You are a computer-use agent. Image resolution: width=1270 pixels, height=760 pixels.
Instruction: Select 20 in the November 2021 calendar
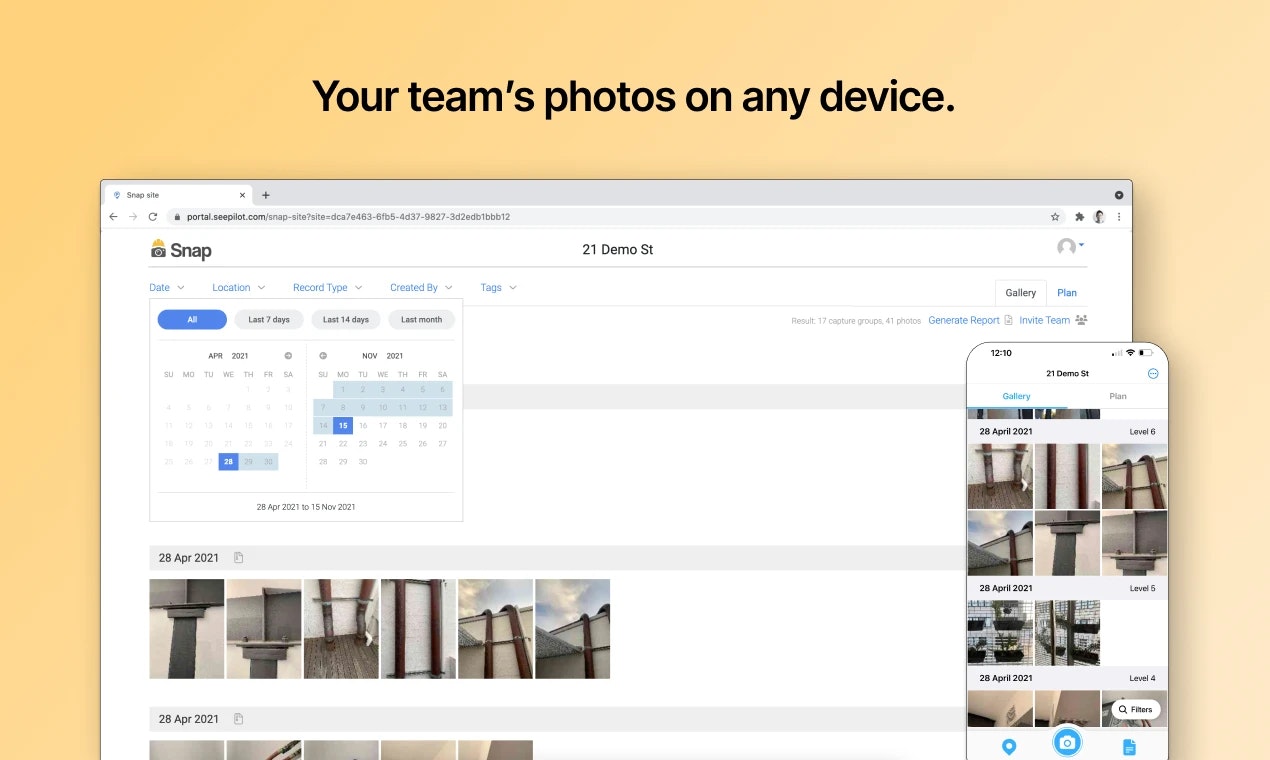point(443,425)
